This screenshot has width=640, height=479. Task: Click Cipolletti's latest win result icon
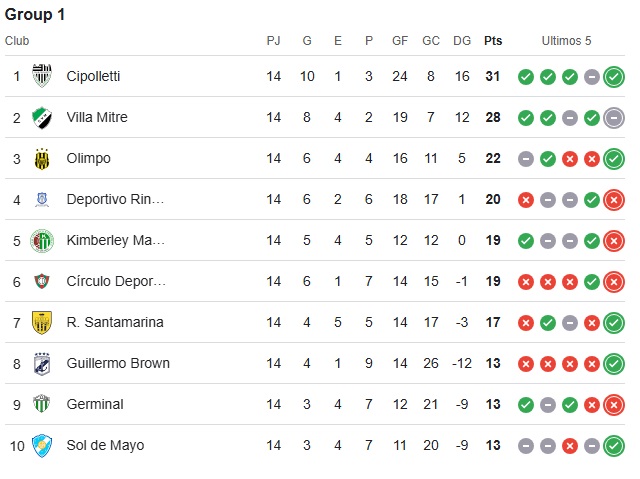[x=614, y=77]
